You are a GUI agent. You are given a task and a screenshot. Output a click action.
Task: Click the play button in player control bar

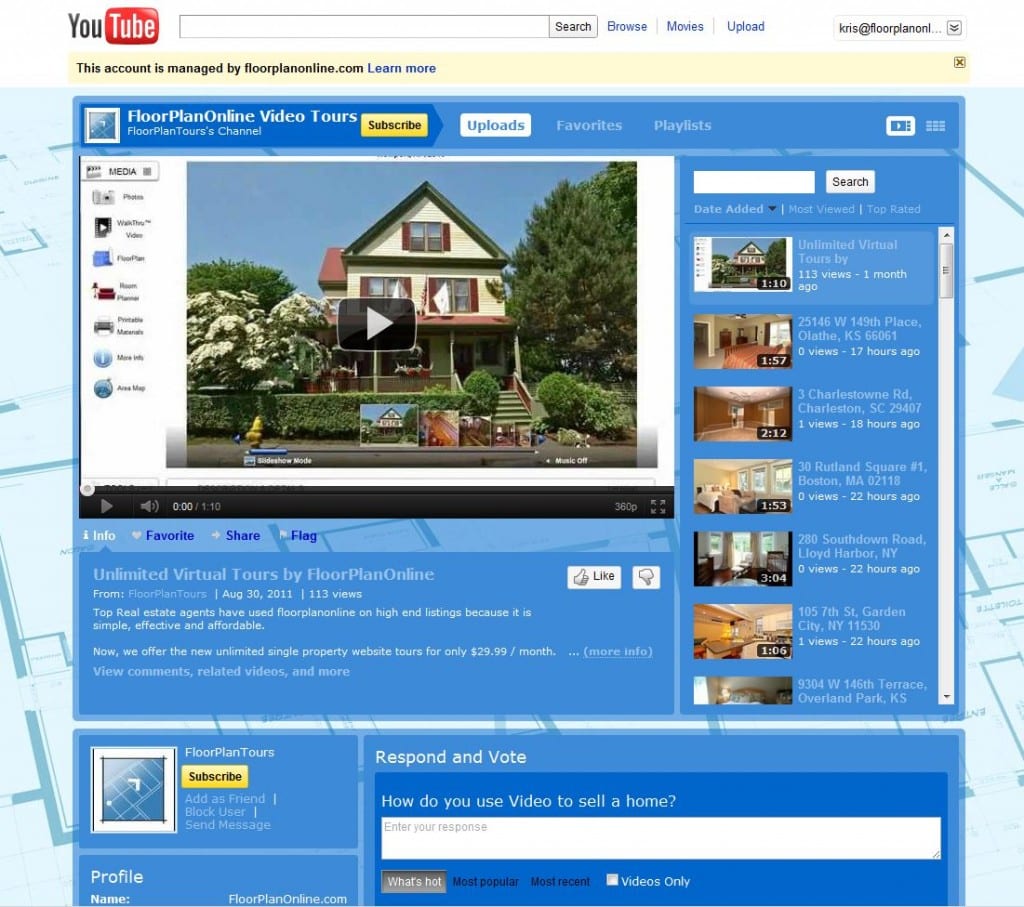click(x=106, y=506)
